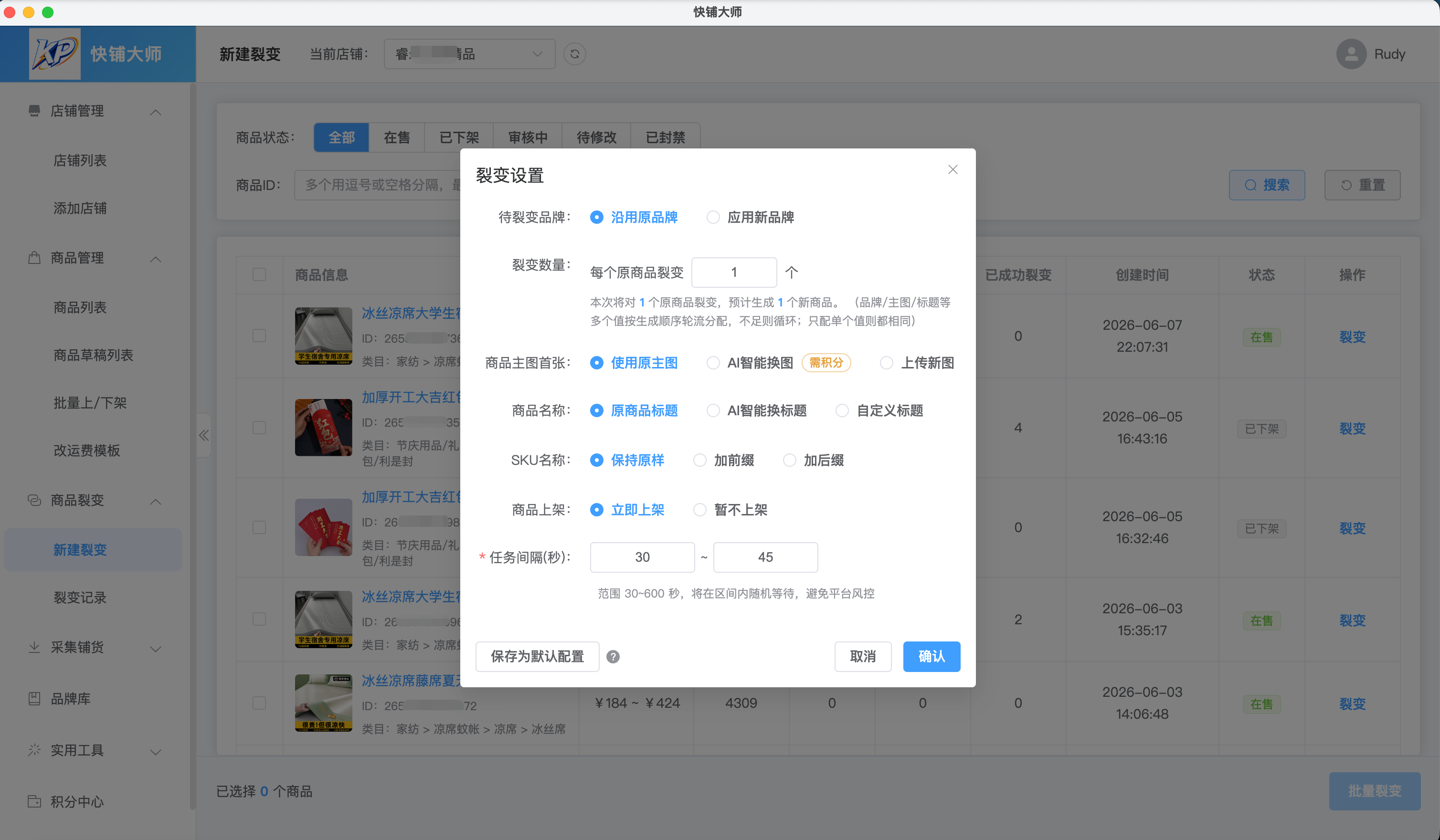Choose AI智能换图 option
This screenshot has height=840, width=1440.
[x=750, y=363]
